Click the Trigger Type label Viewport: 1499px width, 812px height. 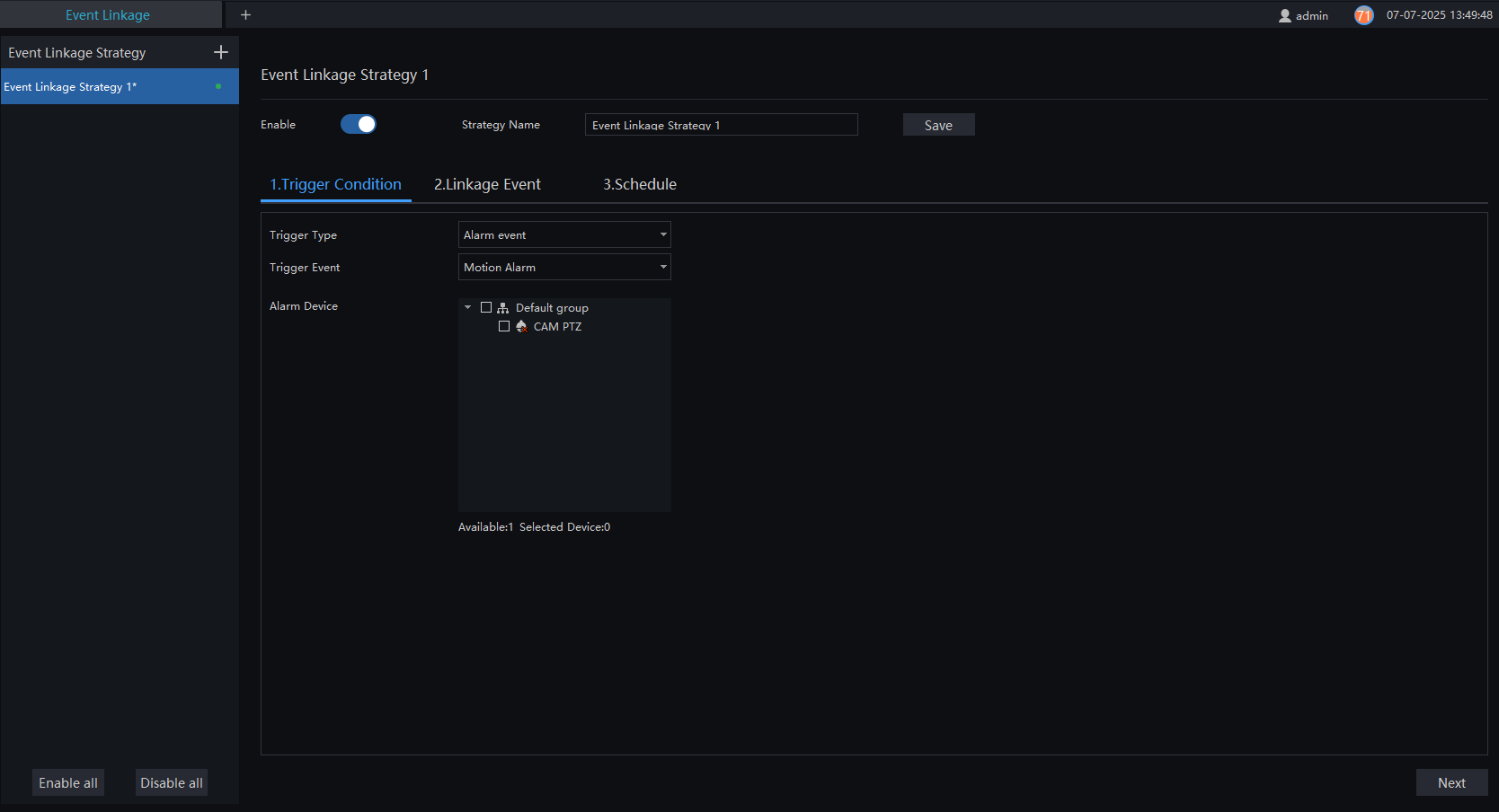(x=303, y=235)
